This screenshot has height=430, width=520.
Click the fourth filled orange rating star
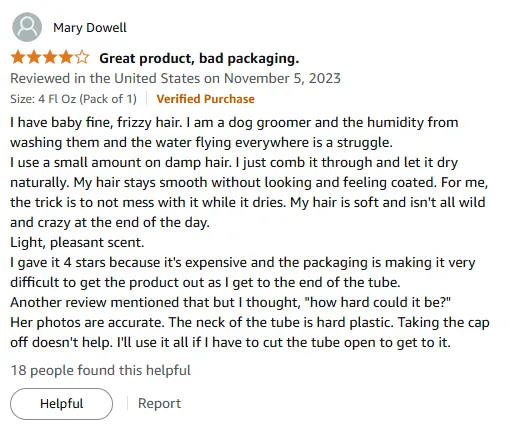tap(66, 58)
